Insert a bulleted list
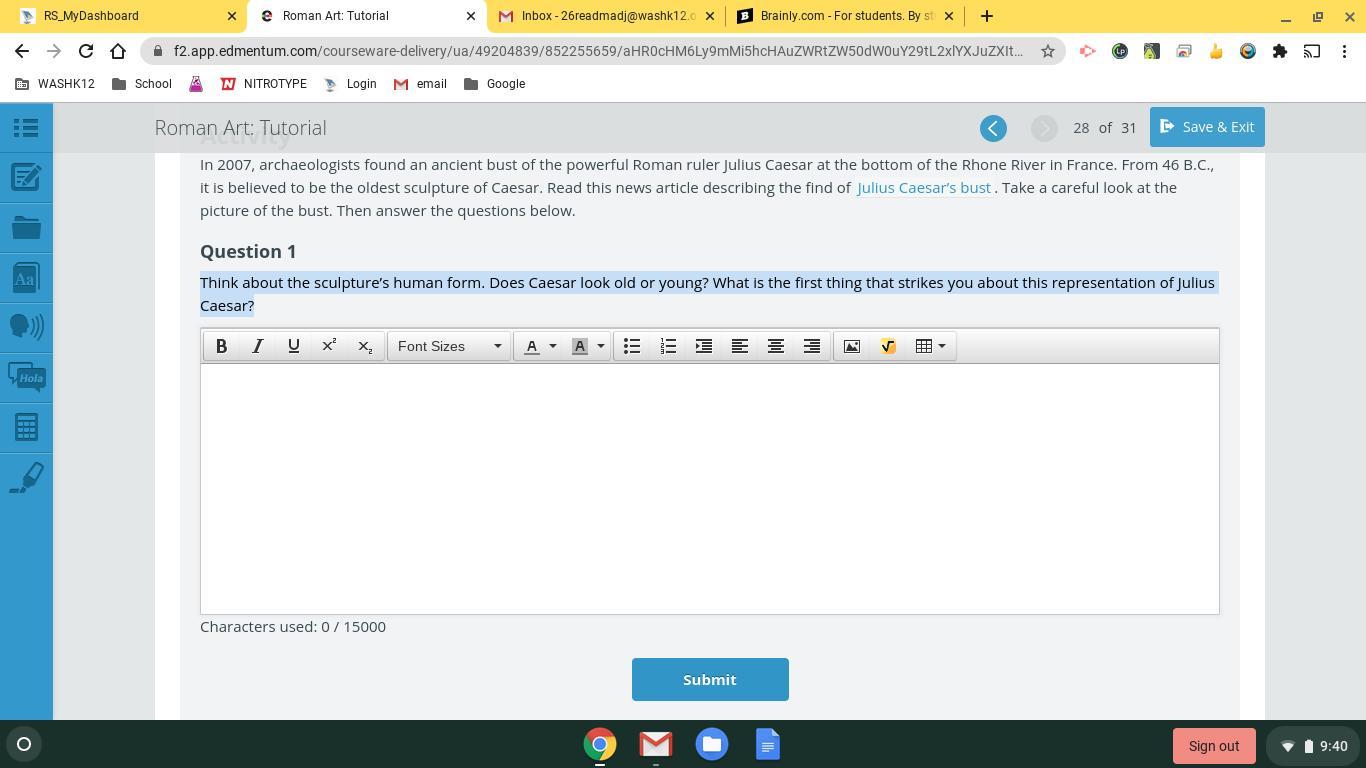Viewport: 1366px width, 768px height. click(632, 346)
